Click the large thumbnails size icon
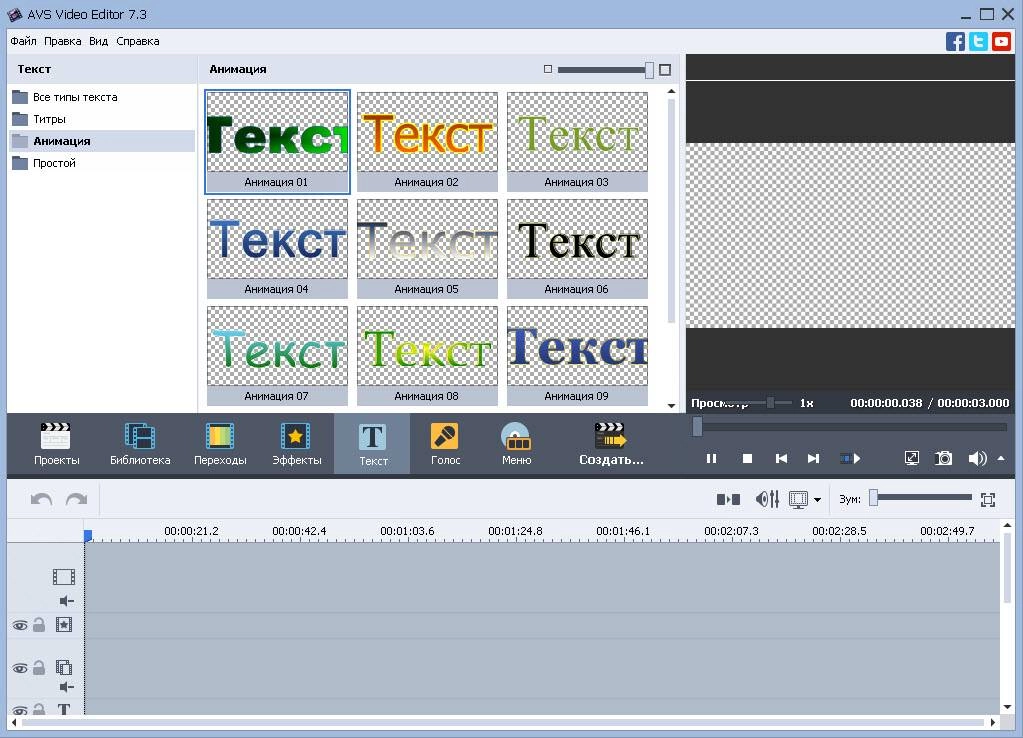Screen dimensions: 1023x738 (x=665, y=69)
